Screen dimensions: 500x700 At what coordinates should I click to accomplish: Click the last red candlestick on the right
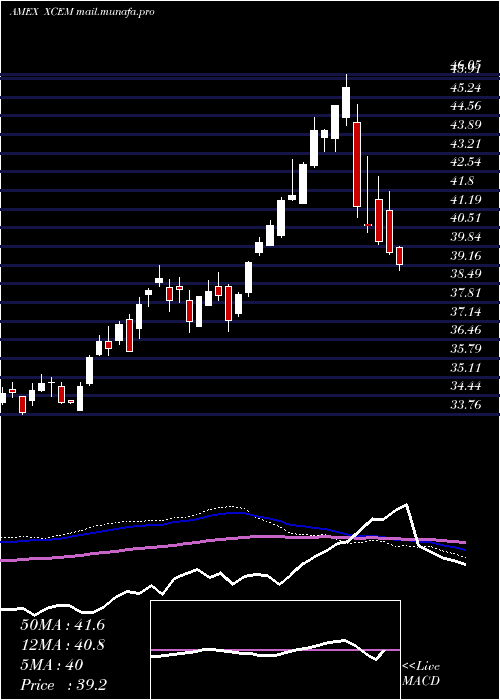click(x=400, y=256)
